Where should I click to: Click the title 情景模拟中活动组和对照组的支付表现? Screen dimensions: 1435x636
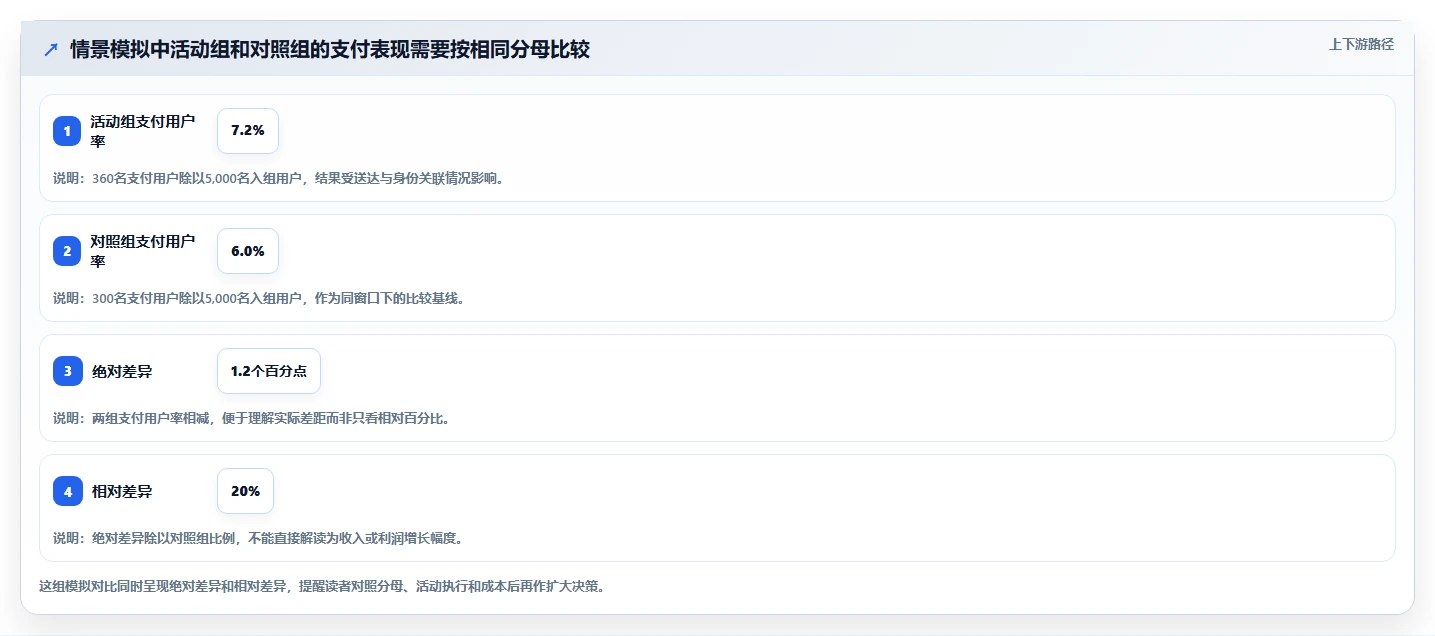coord(330,49)
